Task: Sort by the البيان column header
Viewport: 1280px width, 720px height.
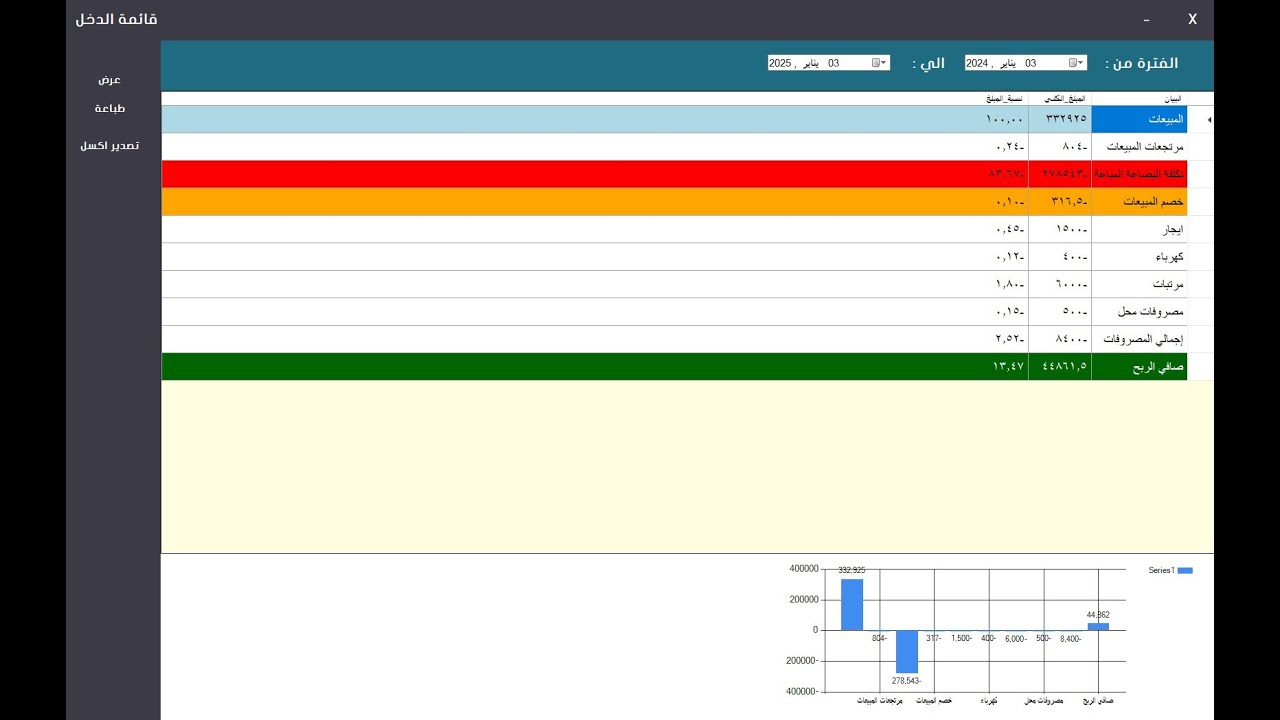Action: click(1139, 99)
